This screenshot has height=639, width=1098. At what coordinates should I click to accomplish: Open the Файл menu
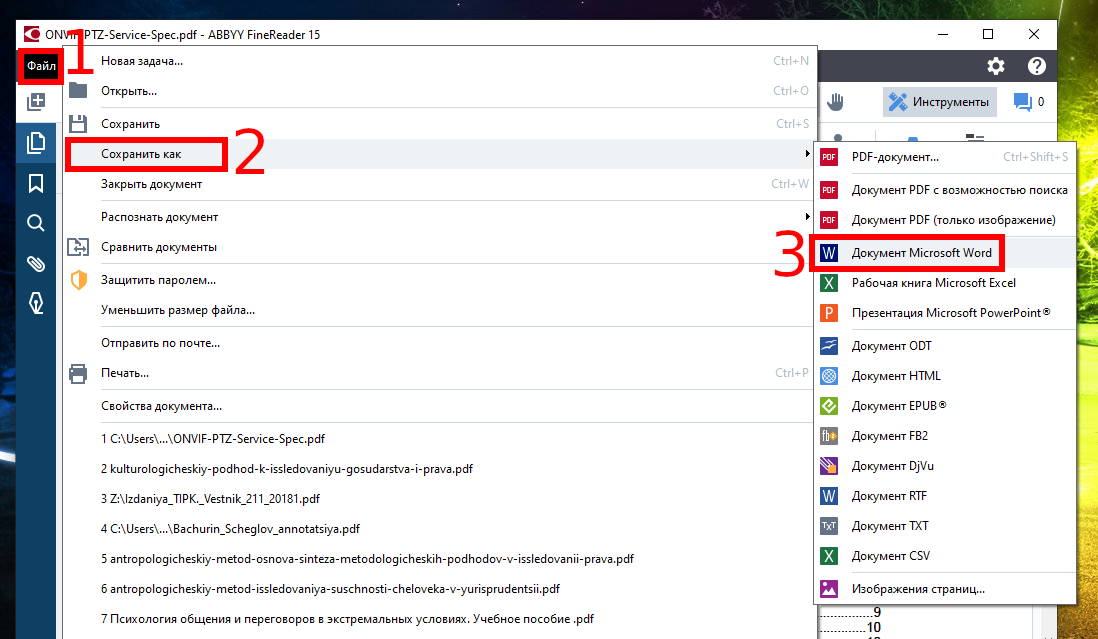click(41, 66)
